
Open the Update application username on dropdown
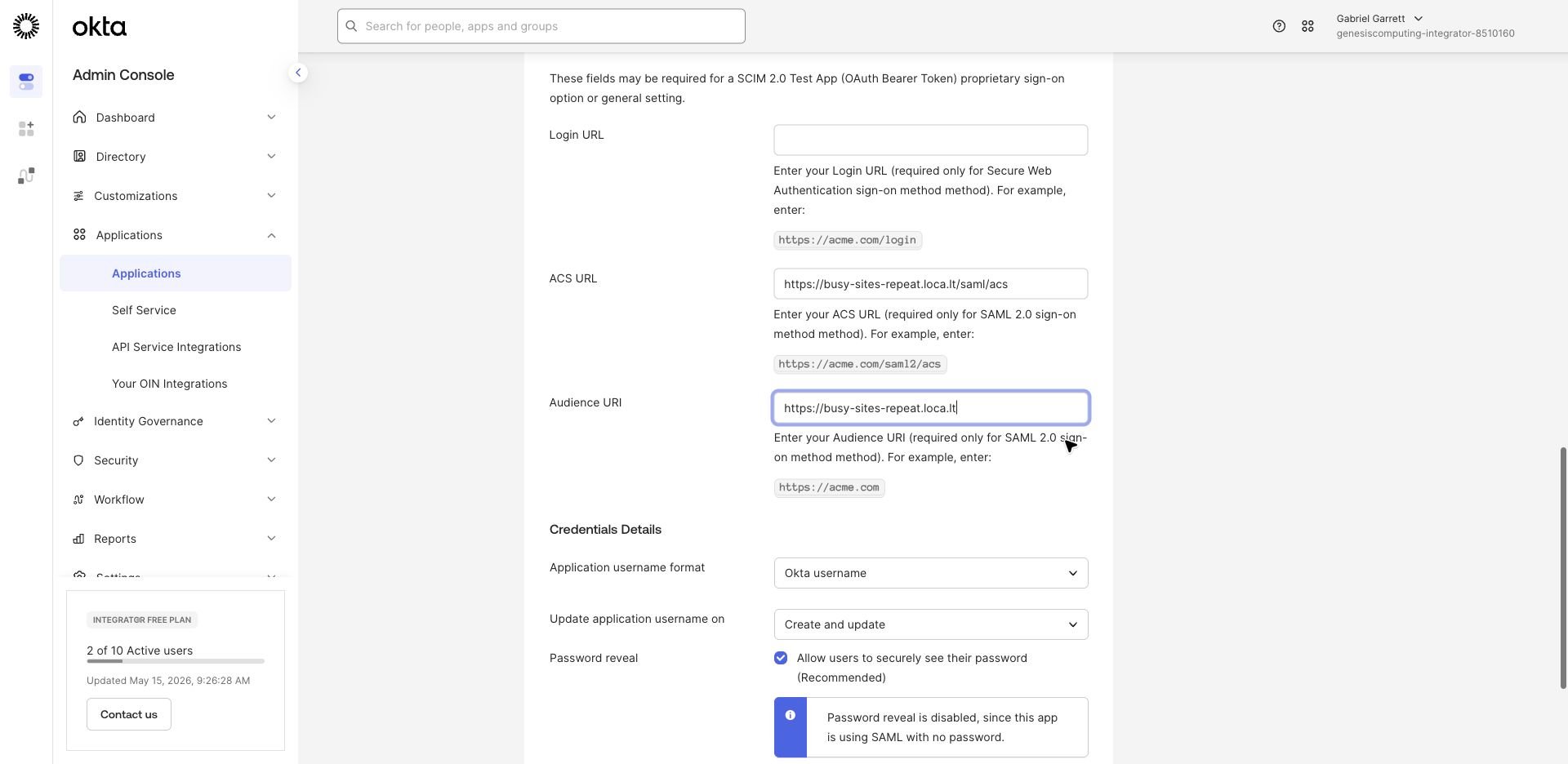click(930, 624)
